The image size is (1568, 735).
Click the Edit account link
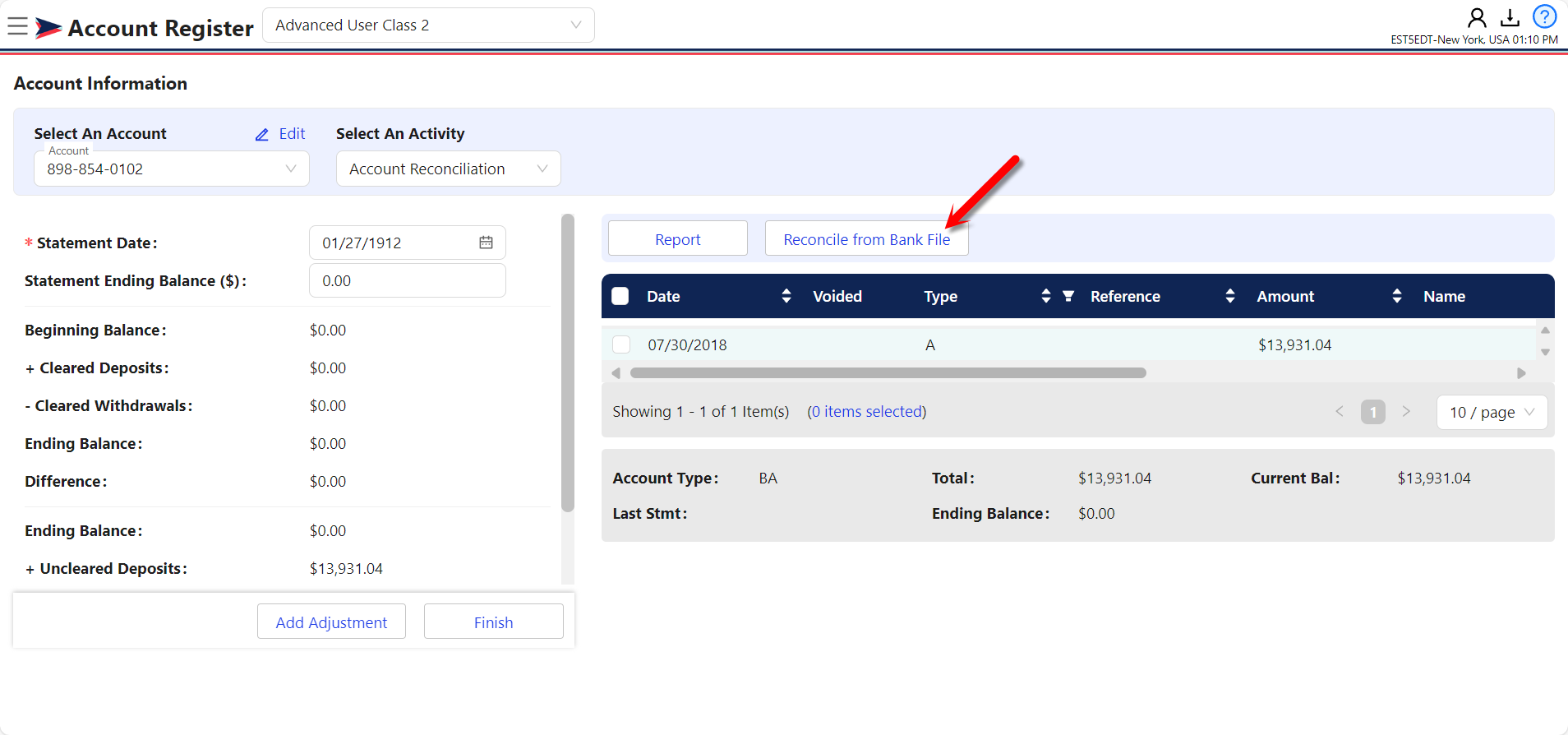click(x=292, y=134)
